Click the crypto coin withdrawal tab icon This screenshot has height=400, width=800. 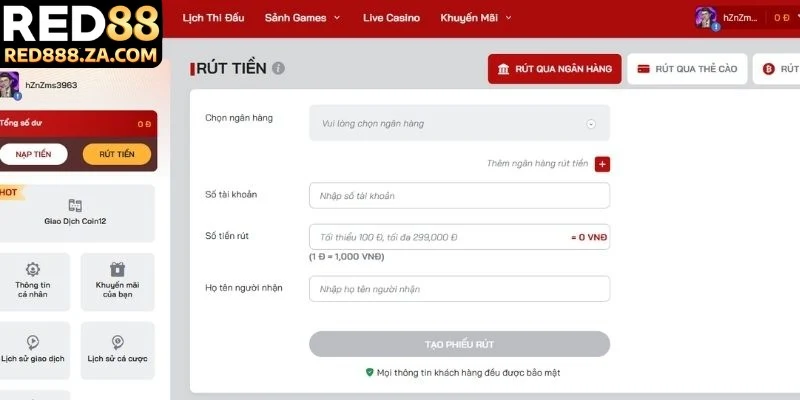(769, 69)
